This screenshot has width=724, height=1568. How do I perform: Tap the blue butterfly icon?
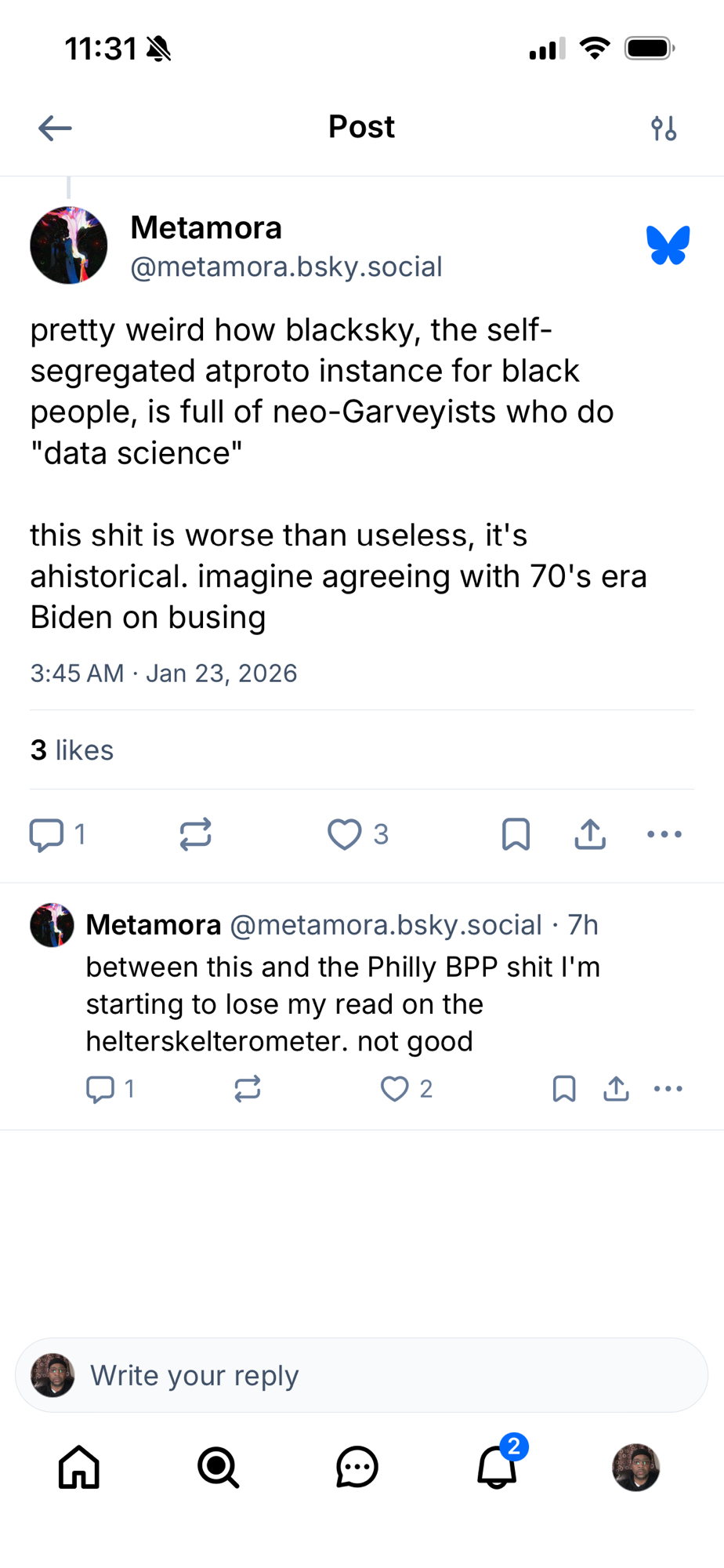[x=668, y=245]
